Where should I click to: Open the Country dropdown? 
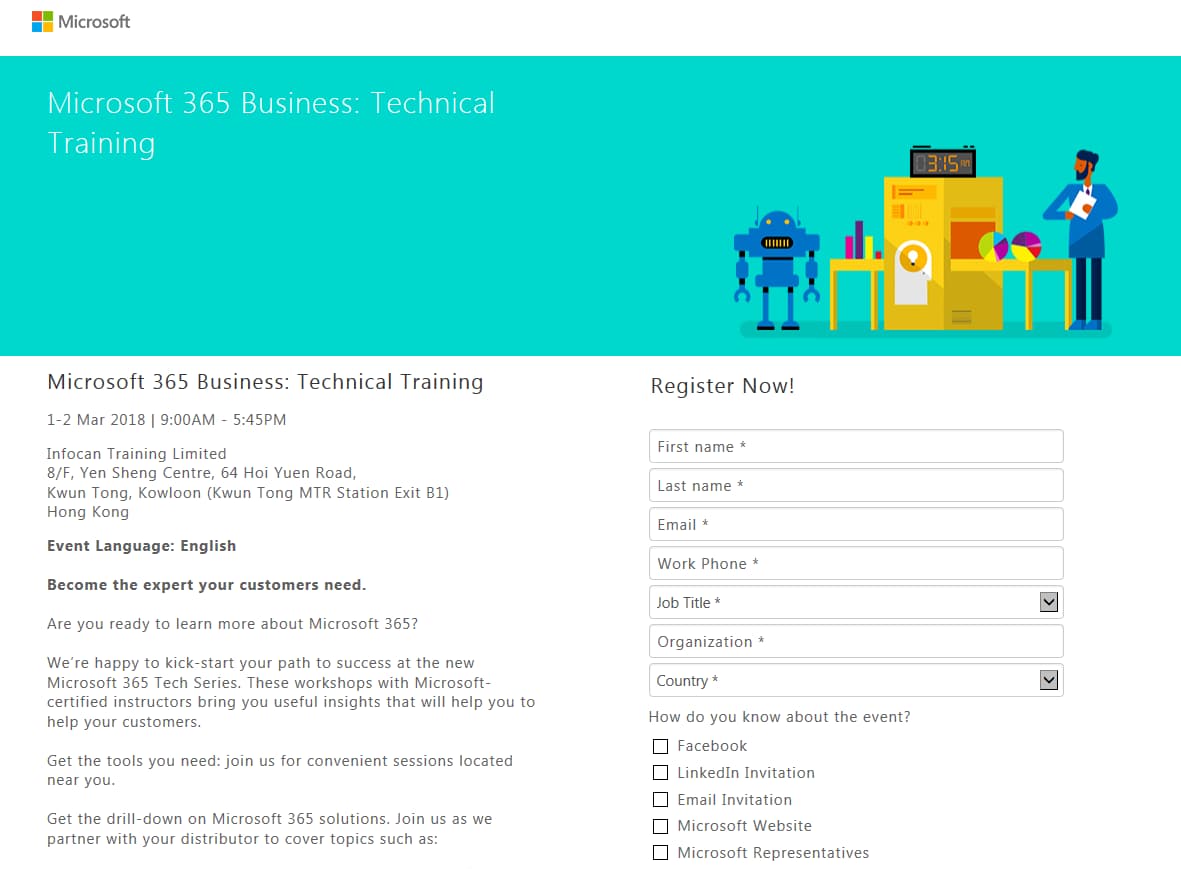click(856, 681)
